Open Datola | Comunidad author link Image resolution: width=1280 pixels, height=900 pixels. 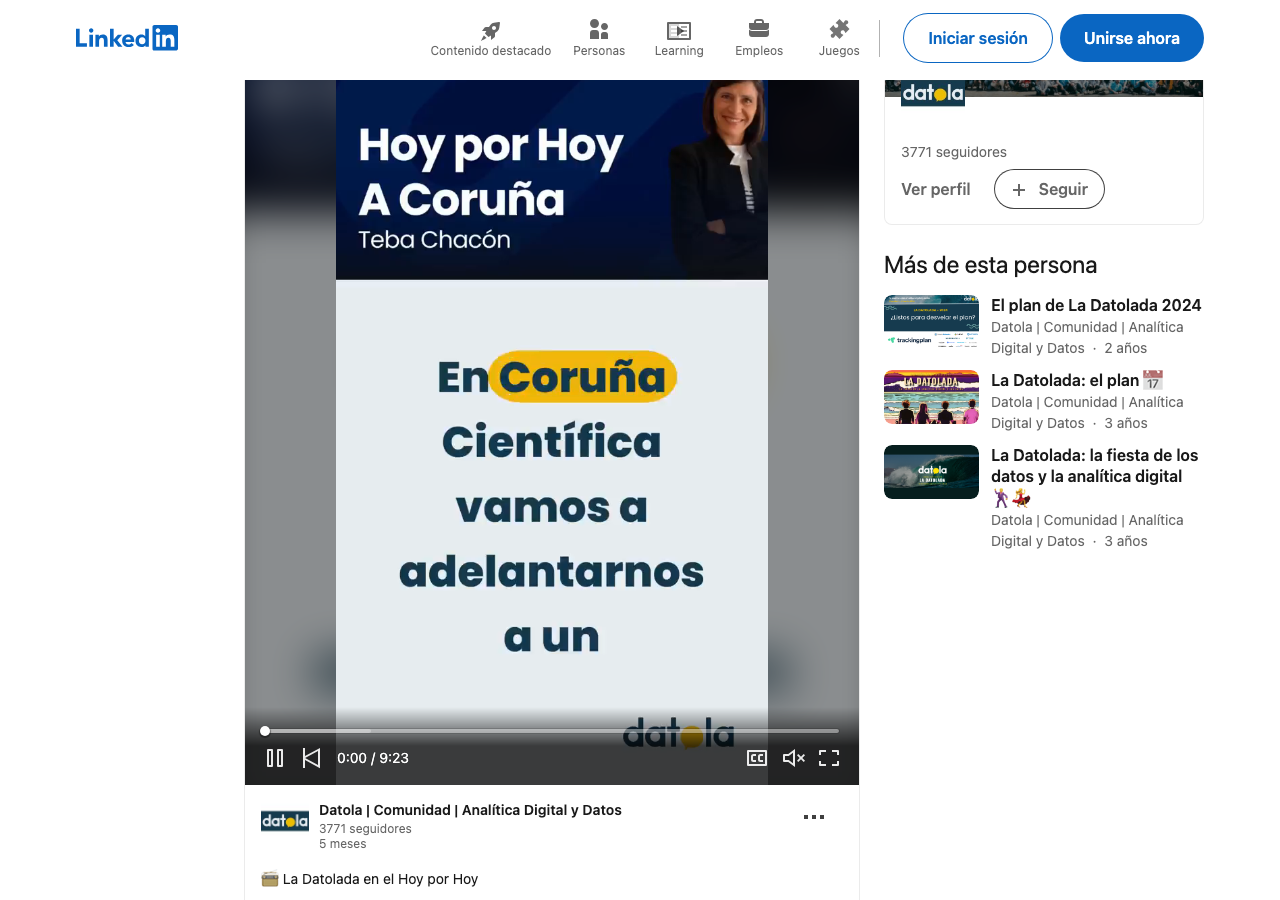471,810
